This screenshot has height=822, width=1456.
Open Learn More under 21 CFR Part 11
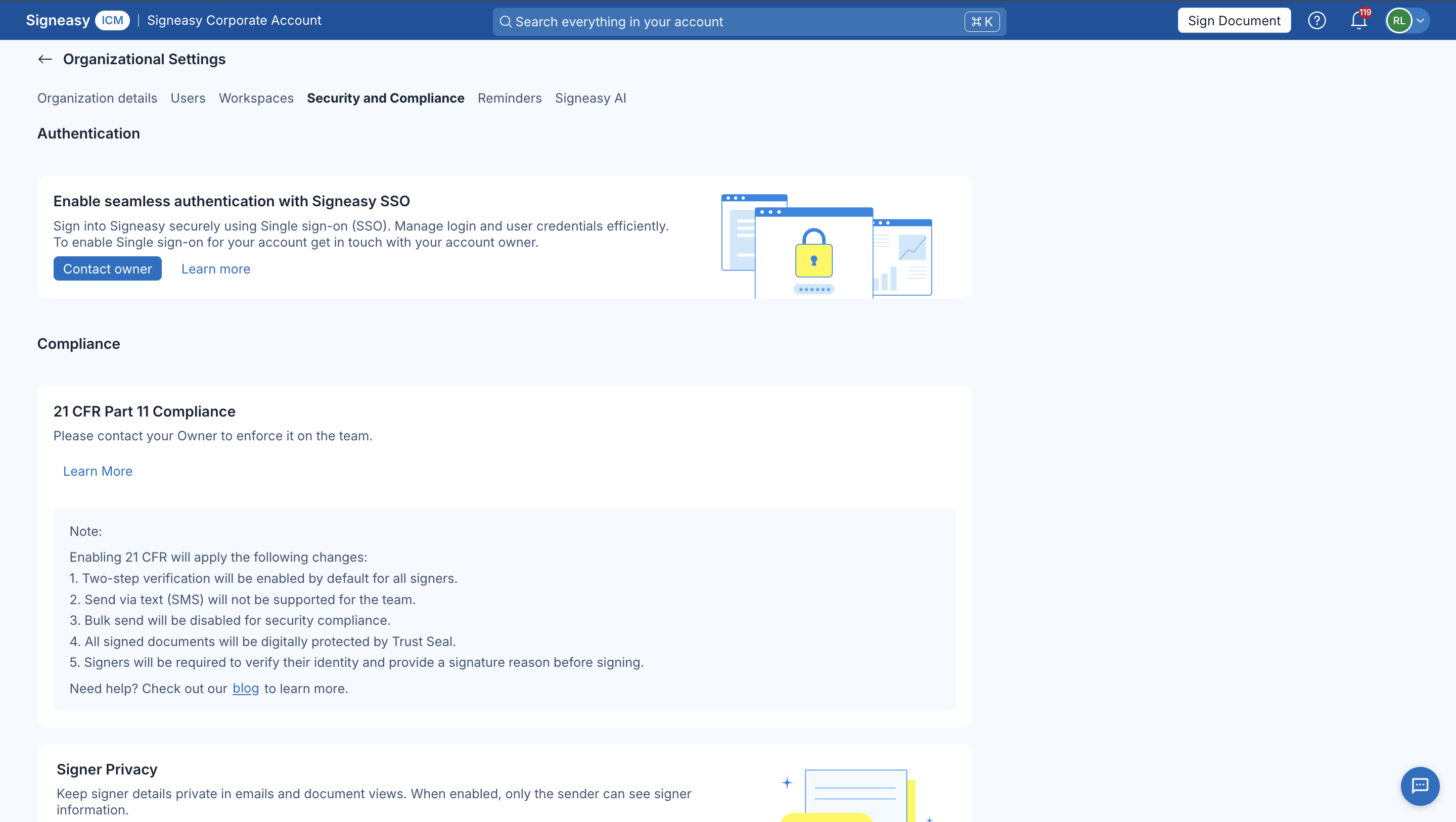tap(98, 472)
